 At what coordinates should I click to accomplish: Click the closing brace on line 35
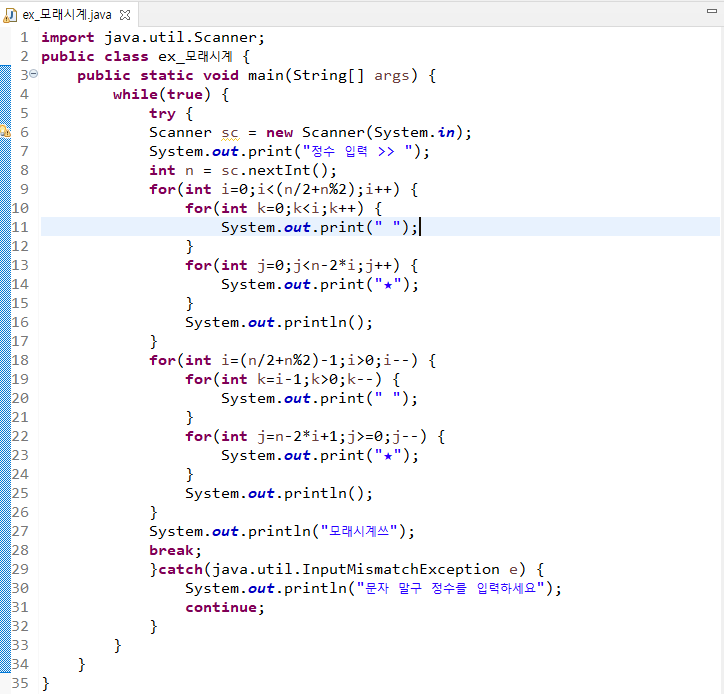click(x=45, y=683)
